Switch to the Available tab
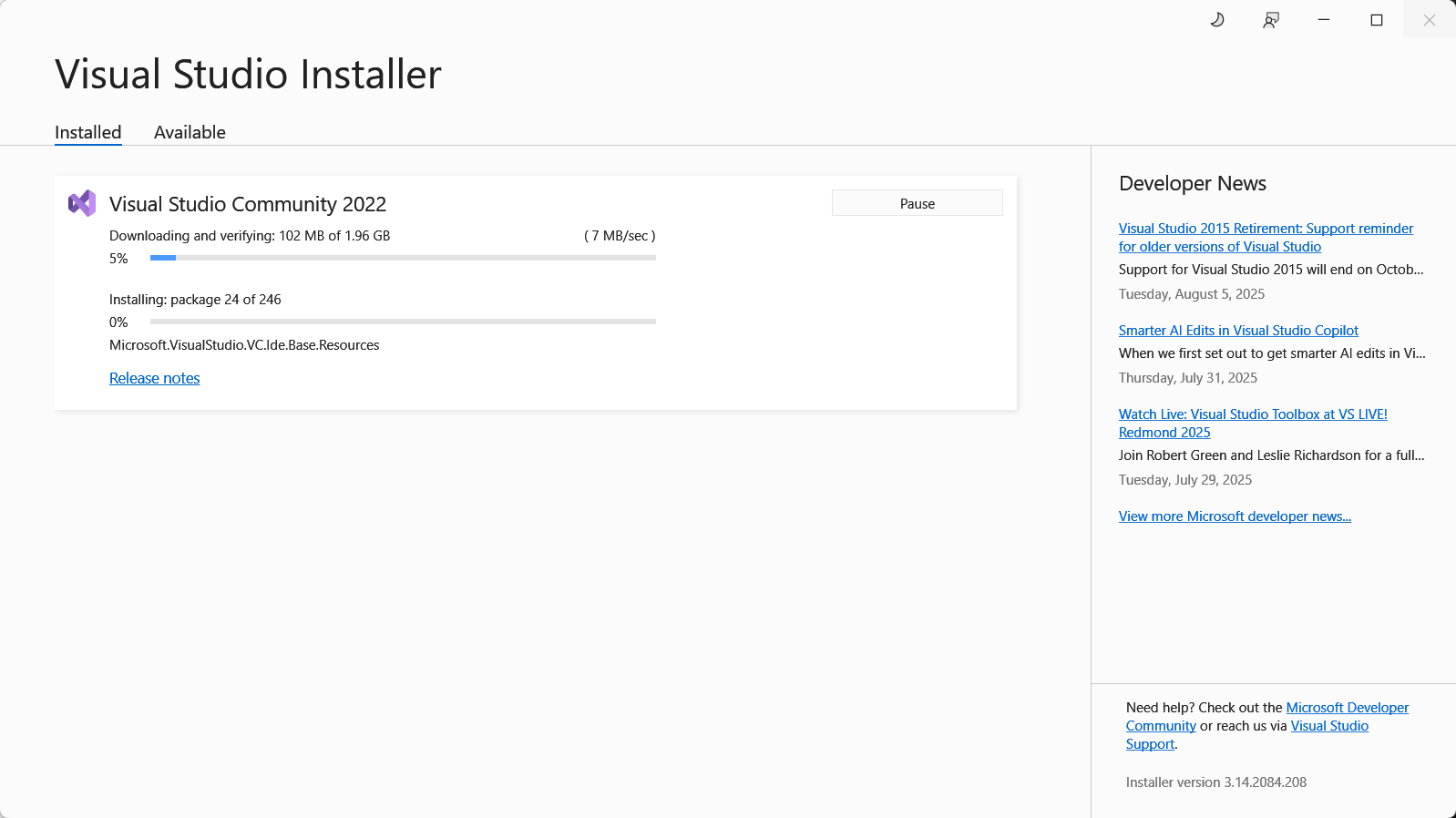This screenshot has width=1456, height=818. [190, 132]
